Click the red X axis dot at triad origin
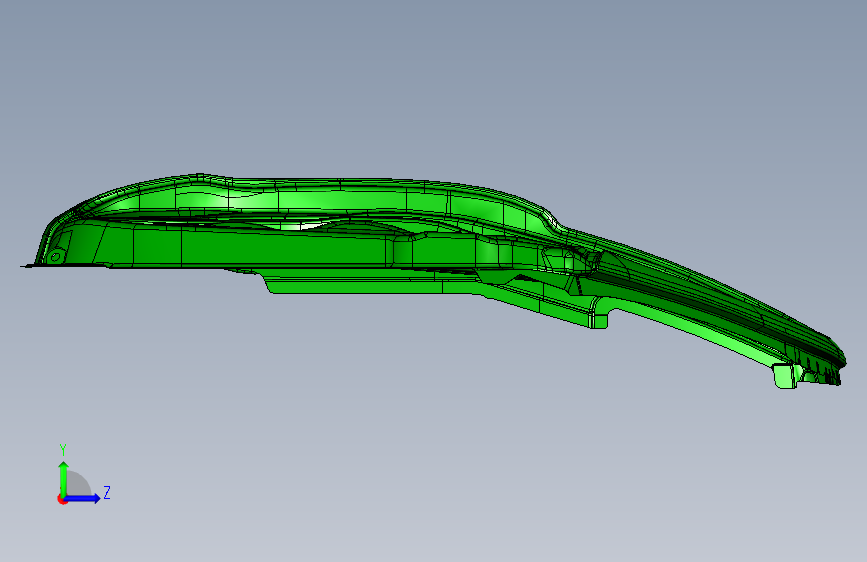Screen dimensions: 867x562 tap(62, 499)
